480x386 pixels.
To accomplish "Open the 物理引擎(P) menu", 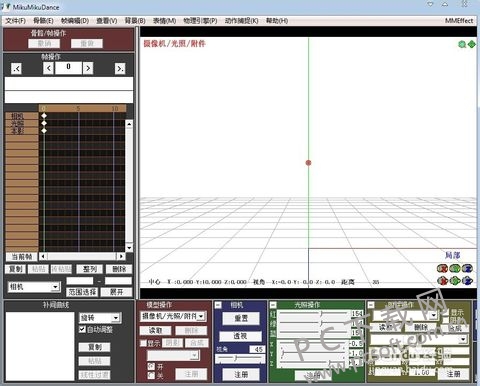I will tap(200, 21).
